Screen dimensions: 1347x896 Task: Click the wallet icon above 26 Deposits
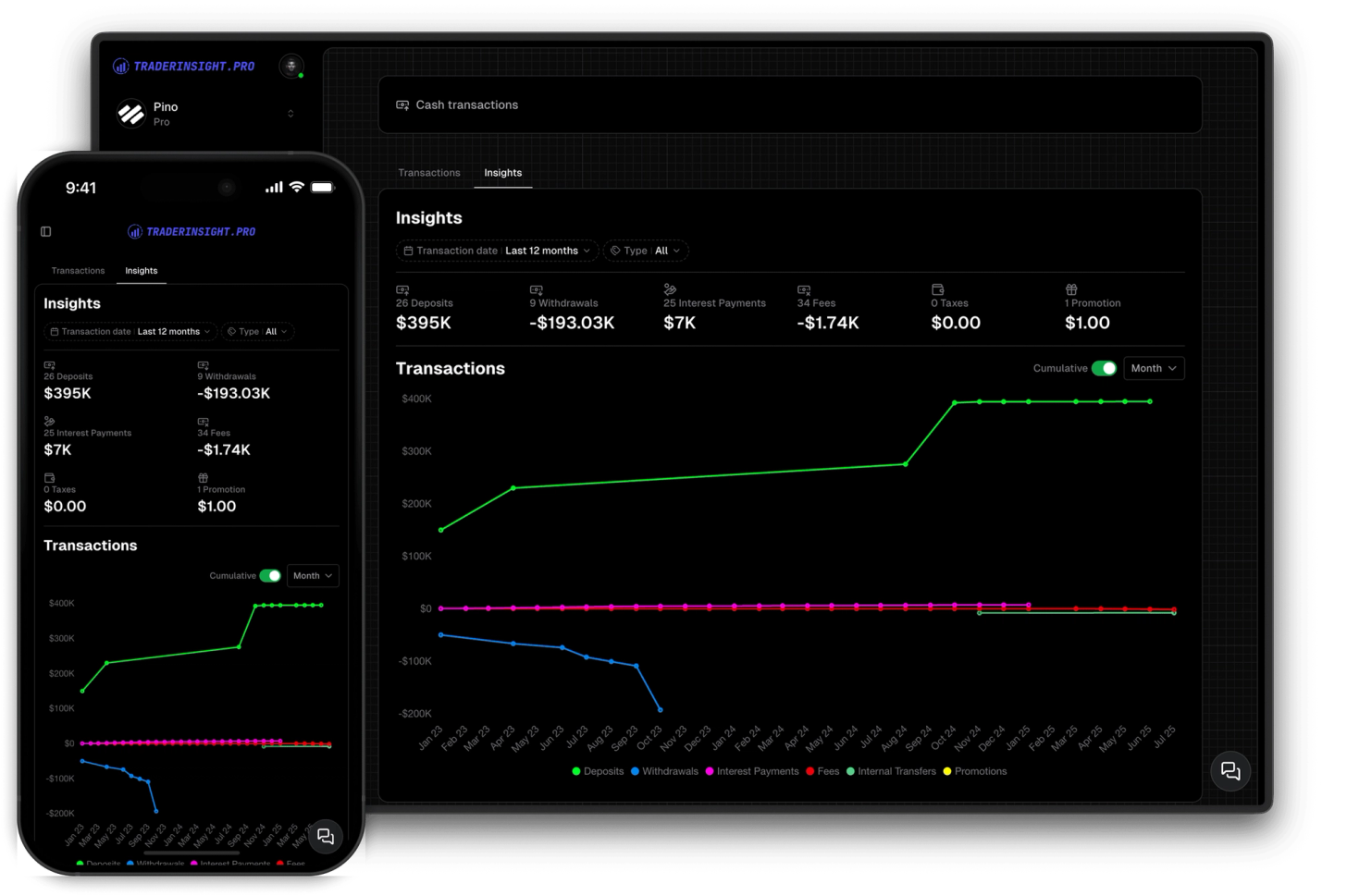pyautogui.click(x=402, y=288)
